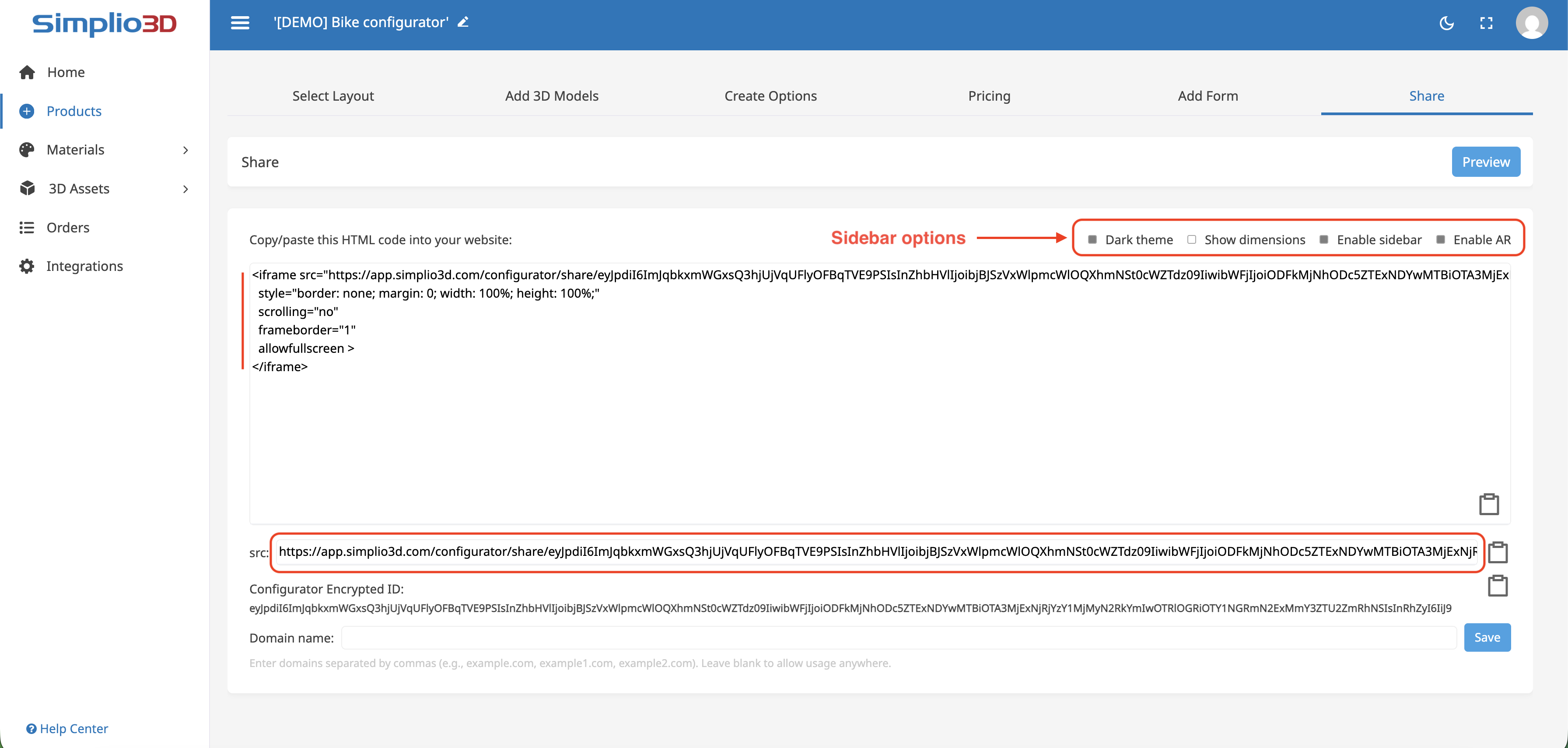Toggle the Enable AR checkbox
Screen dimensions: 1568x748
tap(1440, 239)
